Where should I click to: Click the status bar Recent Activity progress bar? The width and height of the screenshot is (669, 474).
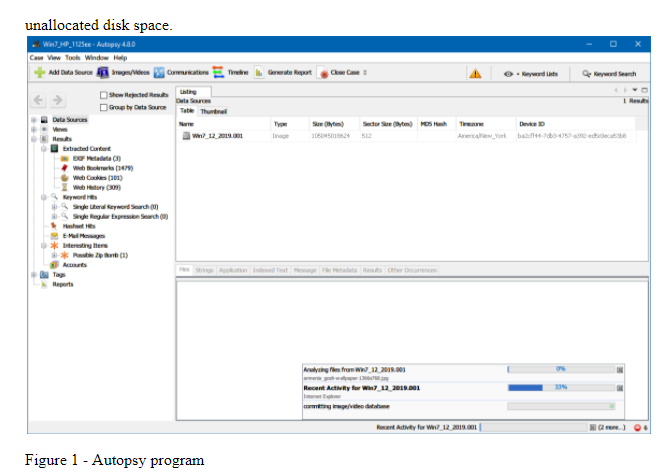click(534, 427)
